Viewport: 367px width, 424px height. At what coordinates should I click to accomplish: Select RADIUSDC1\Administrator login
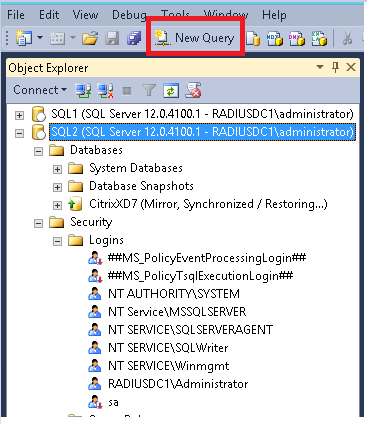coord(178,384)
